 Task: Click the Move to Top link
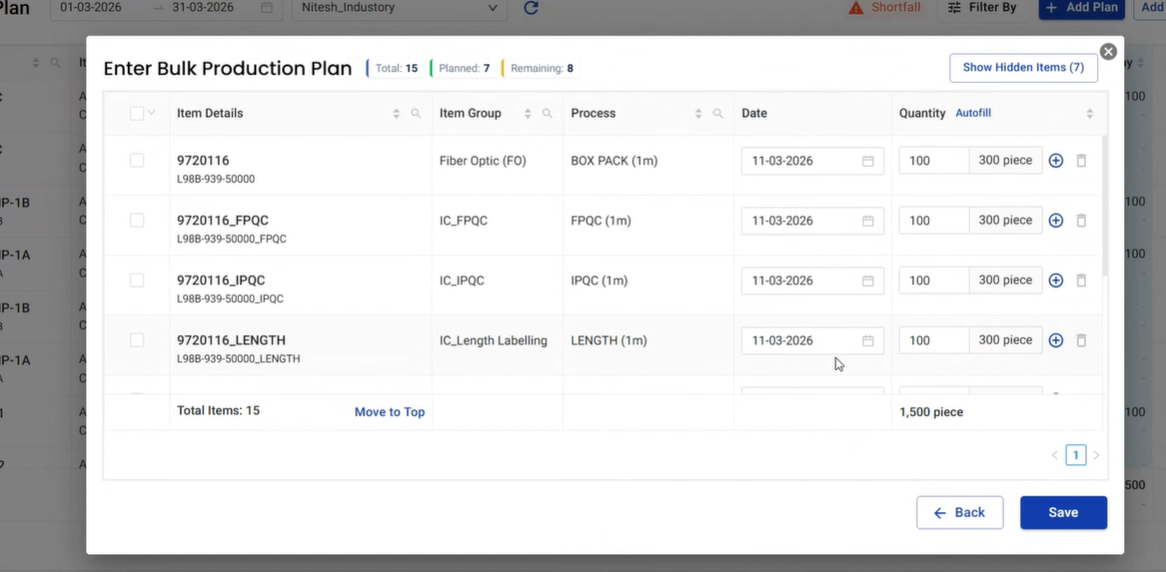389,412
